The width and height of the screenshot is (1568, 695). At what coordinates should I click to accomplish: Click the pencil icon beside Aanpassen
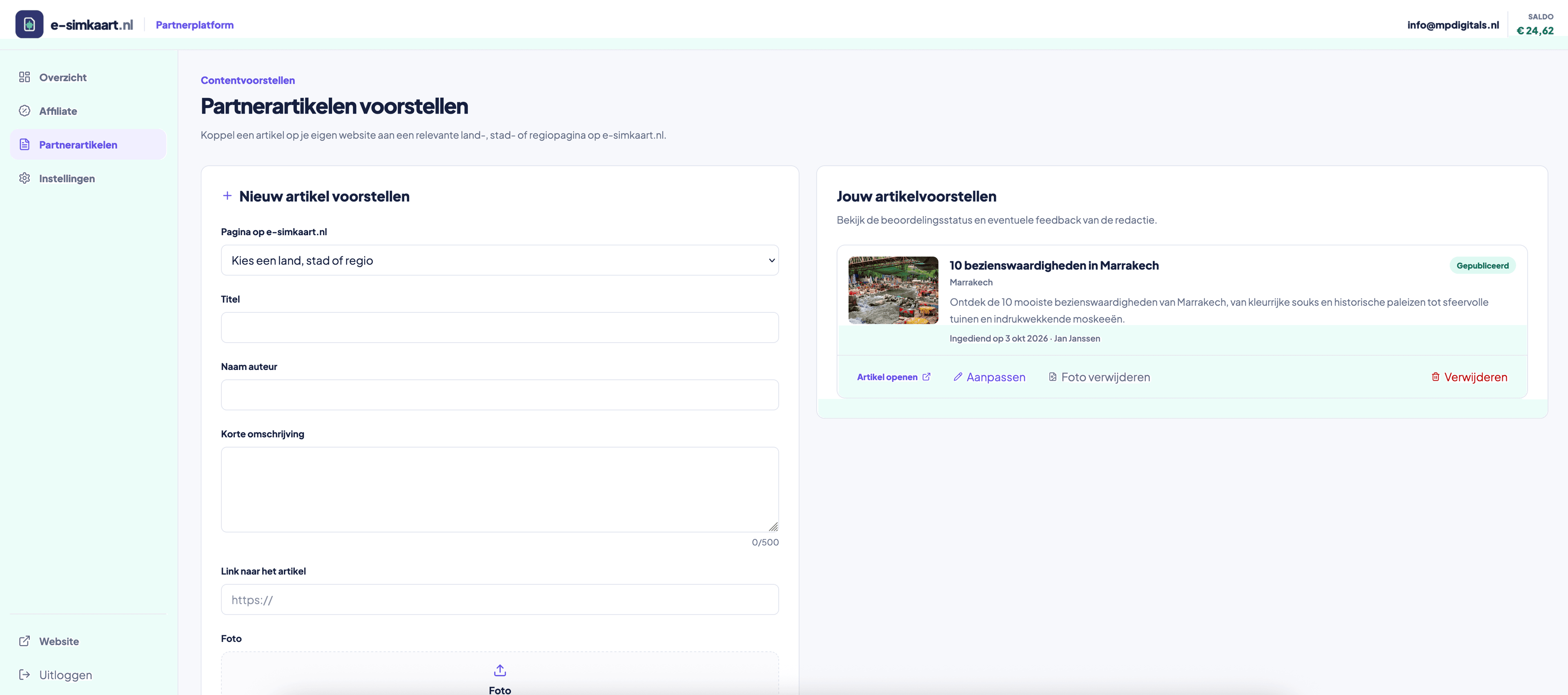tap(958, 377)
